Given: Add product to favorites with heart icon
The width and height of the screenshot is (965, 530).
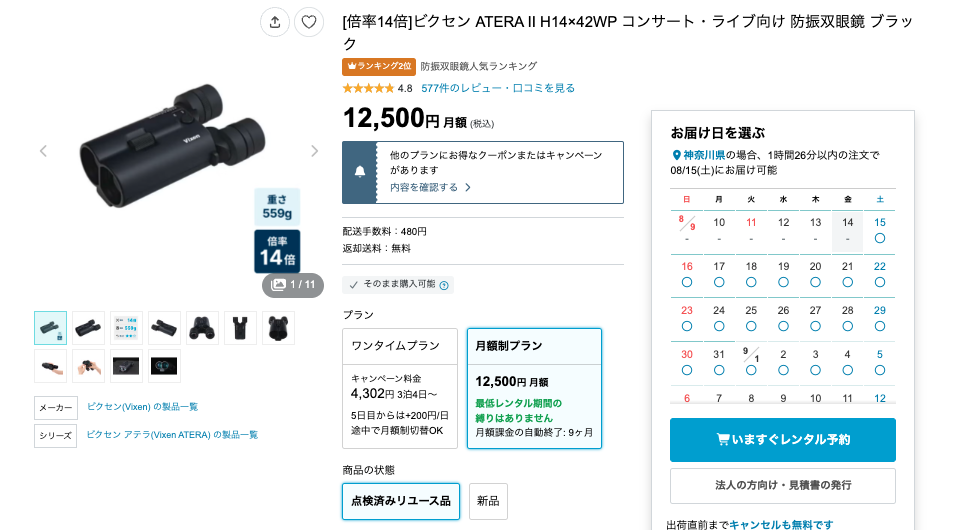Looking at the screenshot, I should pyautogui.click(x=308, y=22).
